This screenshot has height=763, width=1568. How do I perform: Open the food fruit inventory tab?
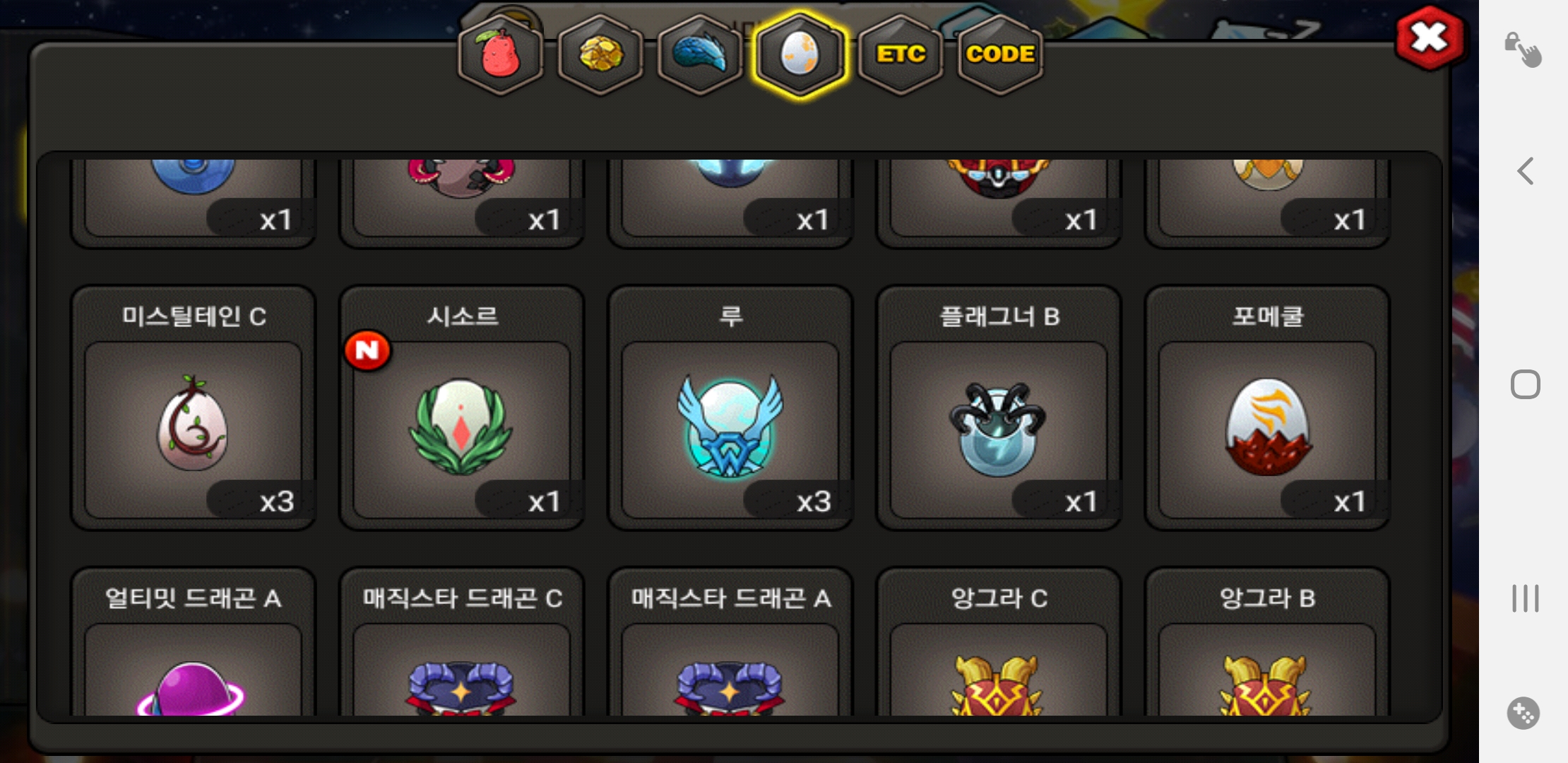[x=500, y=55]
